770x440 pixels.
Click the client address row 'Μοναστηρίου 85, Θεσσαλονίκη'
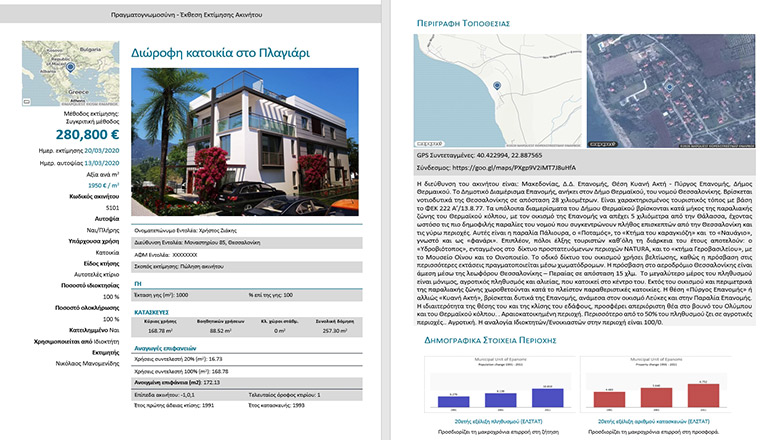247,243
